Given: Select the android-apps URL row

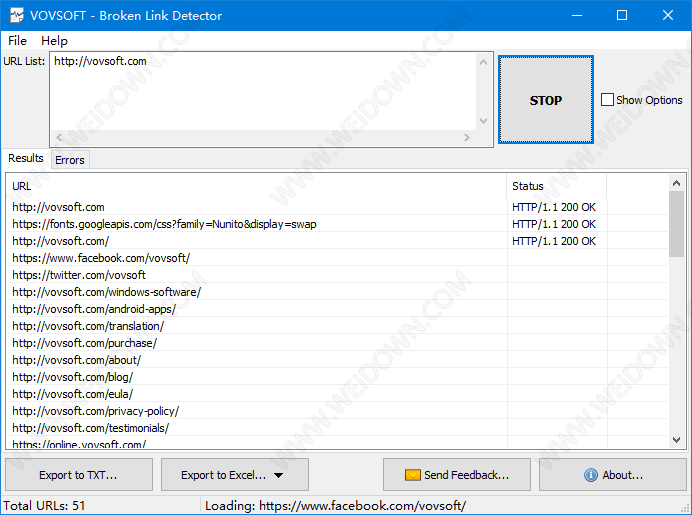Looking at the screenshot, I should (x=337, y=309).
